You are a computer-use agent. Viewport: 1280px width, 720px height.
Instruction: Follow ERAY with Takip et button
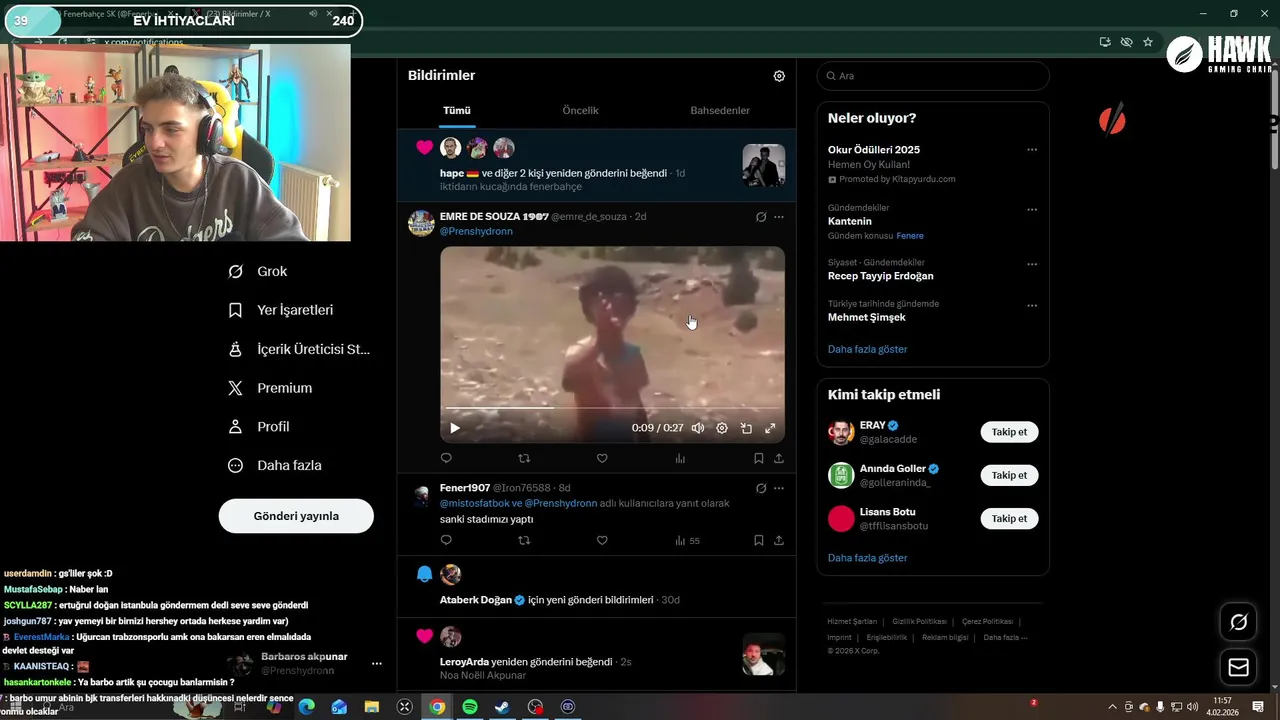1009,432
